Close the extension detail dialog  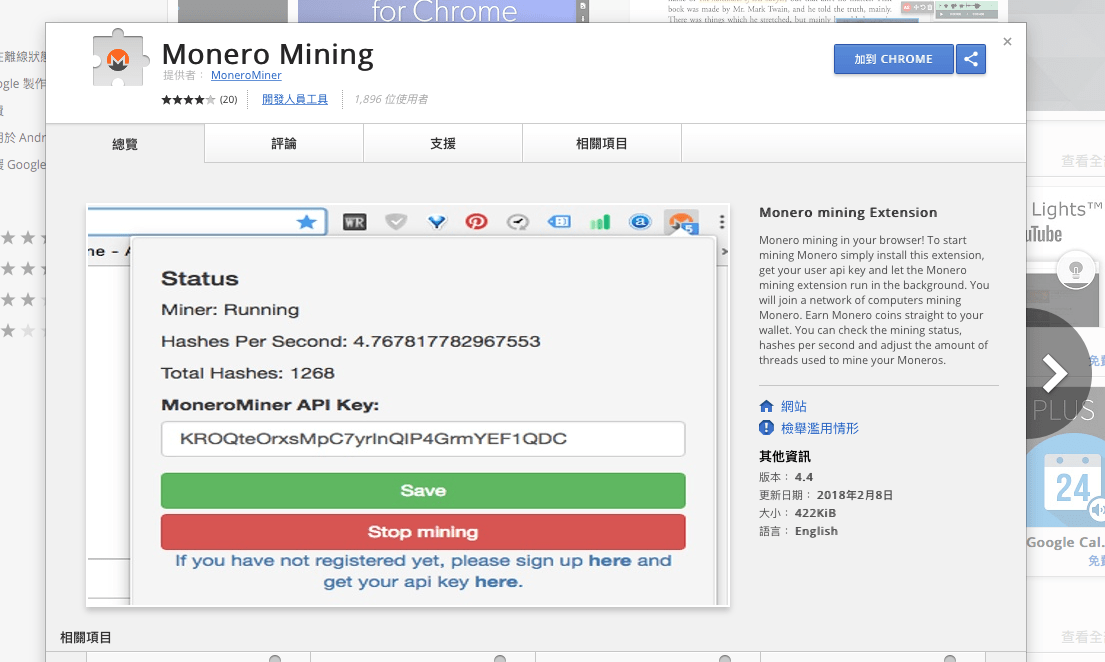pyautogui.click(x=1007, y=42)
